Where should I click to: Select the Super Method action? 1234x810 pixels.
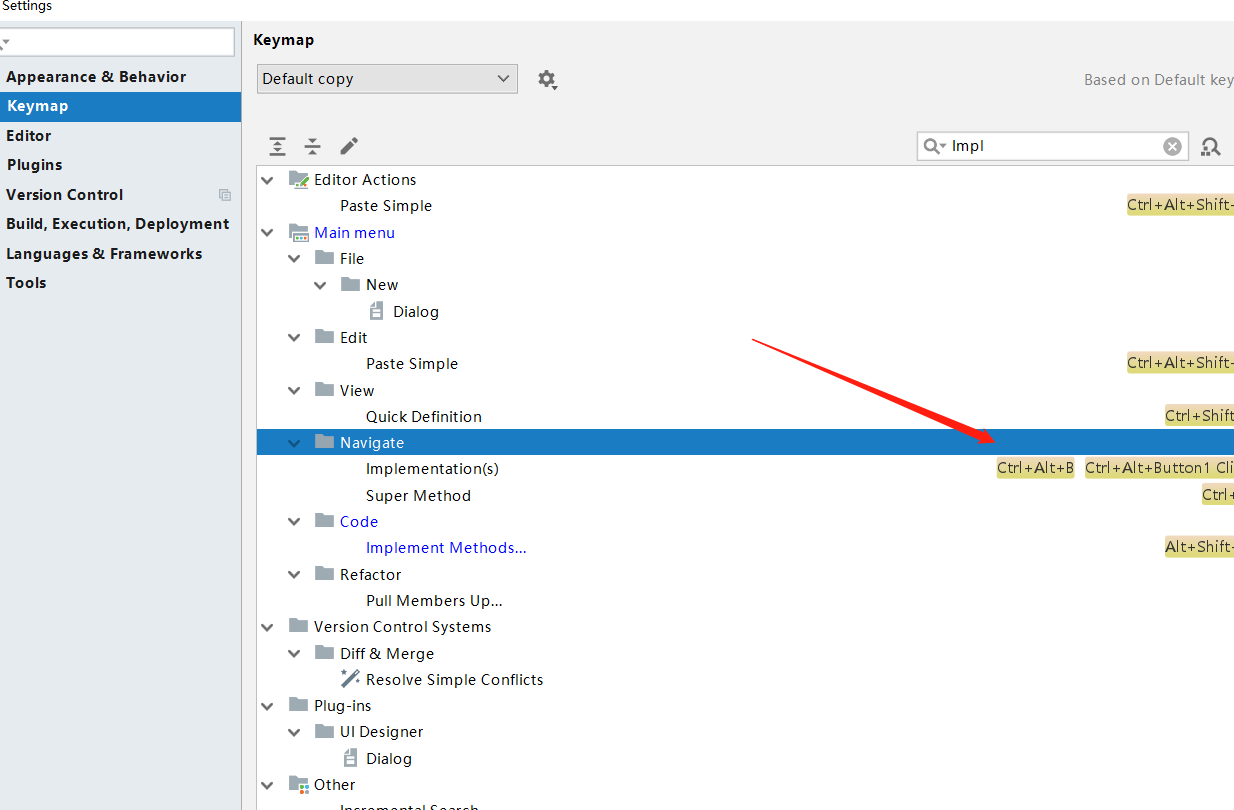pos(418,496)
